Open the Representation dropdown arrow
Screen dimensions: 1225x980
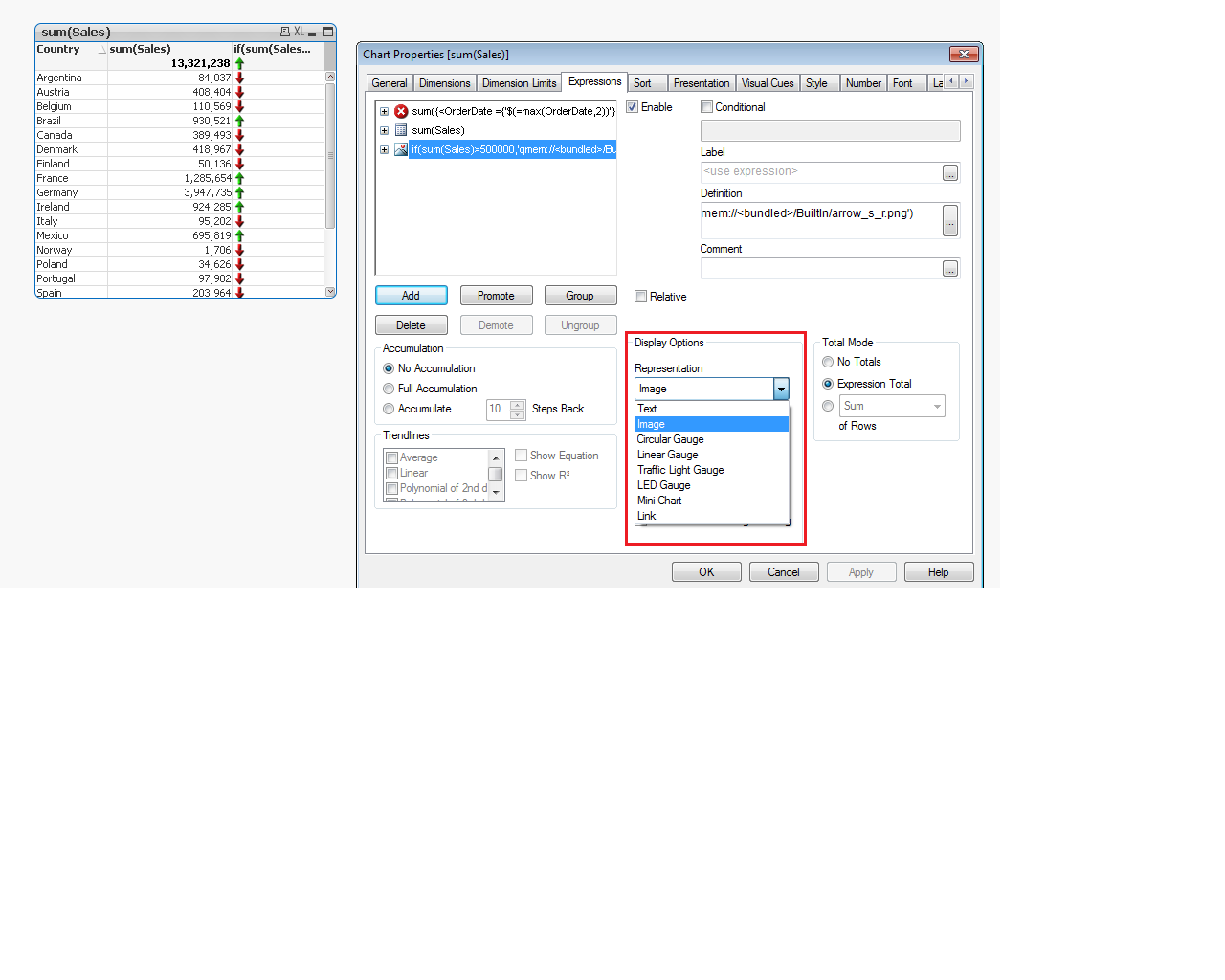click(x=781, y=389)
